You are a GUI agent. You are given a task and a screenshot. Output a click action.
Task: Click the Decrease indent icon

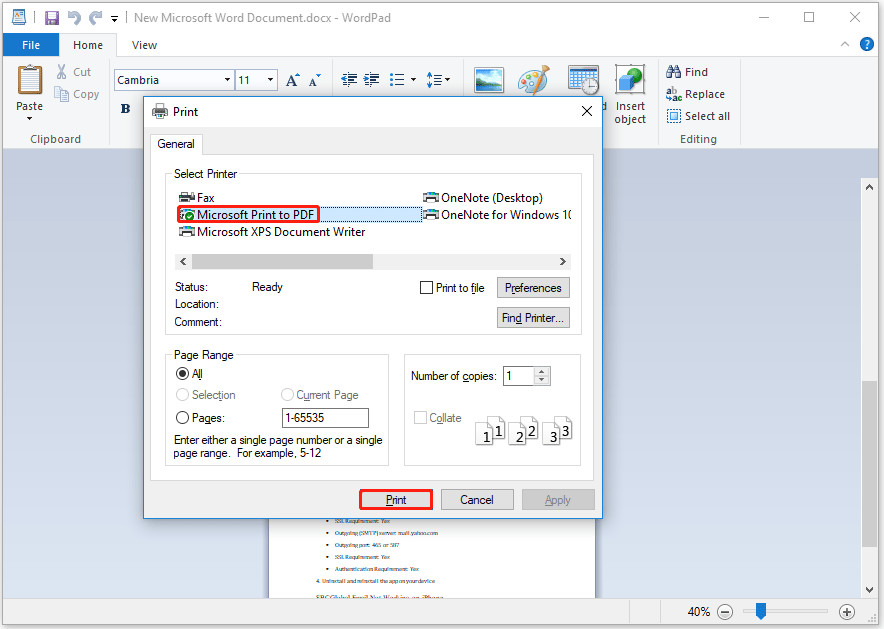[349, 80]
